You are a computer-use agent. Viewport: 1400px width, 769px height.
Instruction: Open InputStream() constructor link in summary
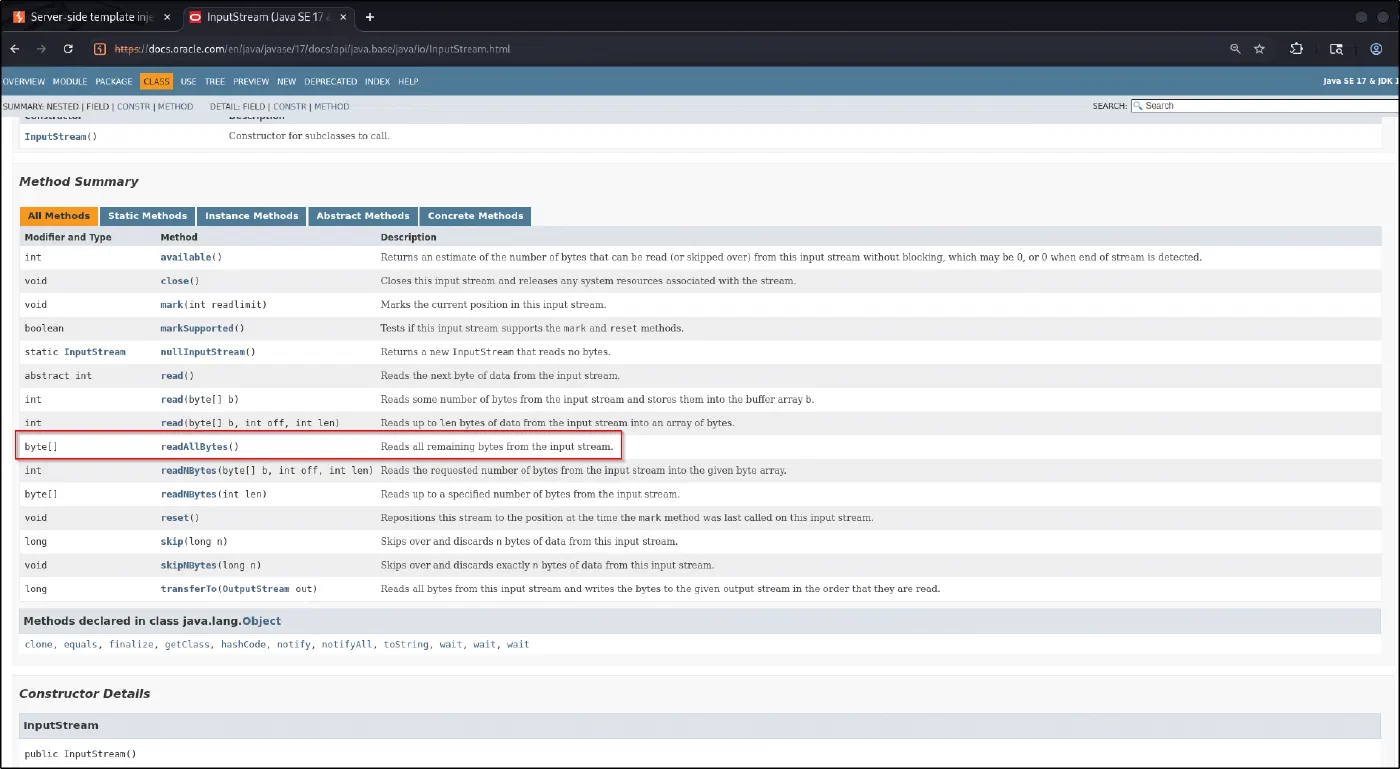point(55,137)
